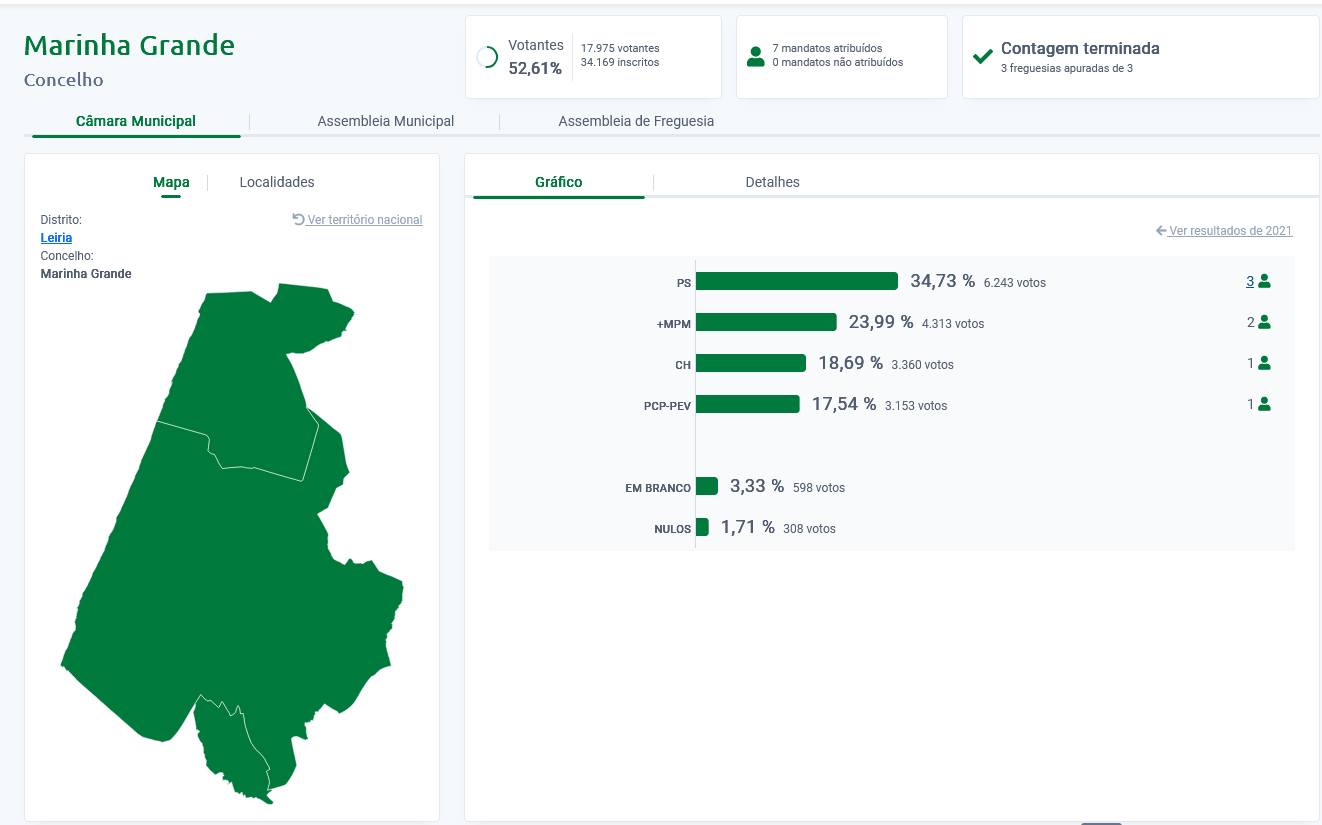Click the Leiria district link
The image size is (1322, 825).
tap(56, 238)
